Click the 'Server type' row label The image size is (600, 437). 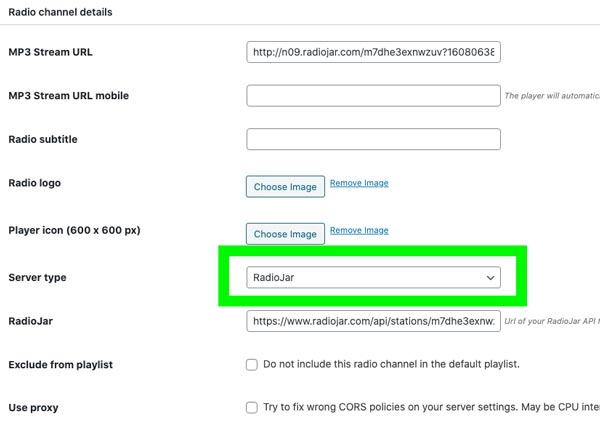pos(37,277)
